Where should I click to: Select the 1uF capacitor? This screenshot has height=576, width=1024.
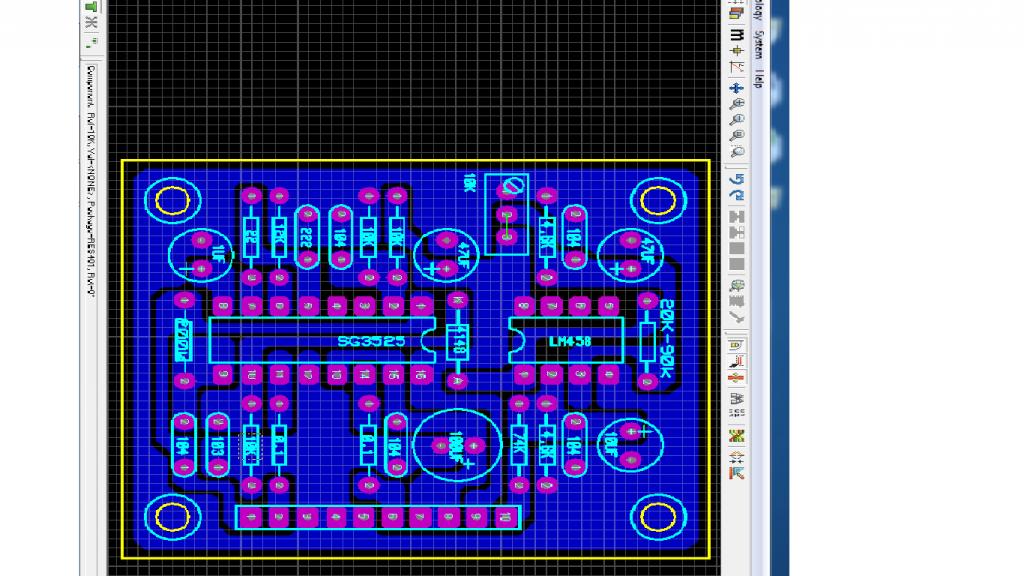pyautogui.click(x=201, y=255)
